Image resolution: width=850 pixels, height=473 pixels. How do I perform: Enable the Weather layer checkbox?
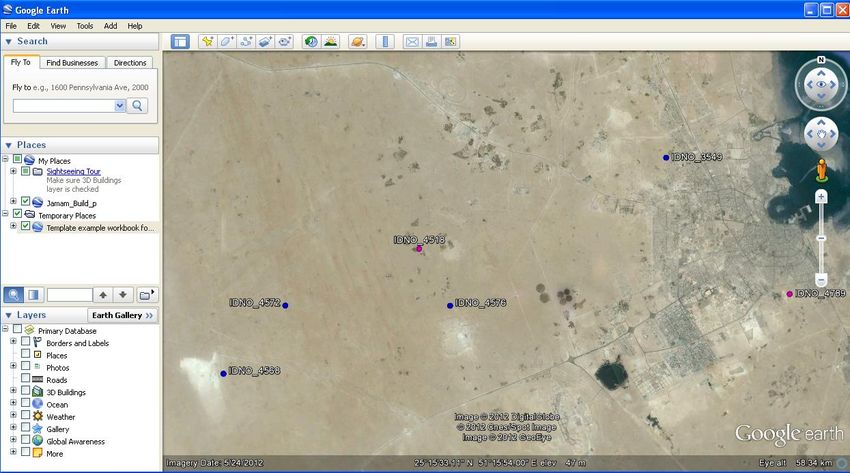pos(25,416)
